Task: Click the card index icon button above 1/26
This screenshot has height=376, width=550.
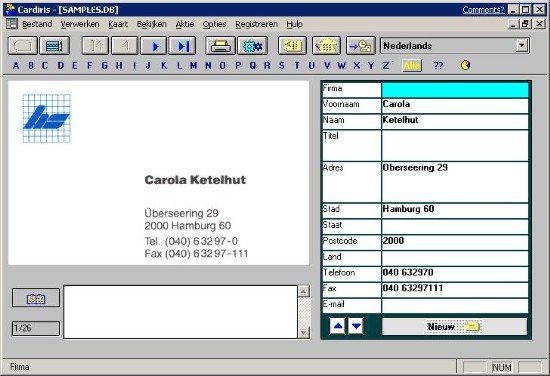Action: tap(36, 298)
